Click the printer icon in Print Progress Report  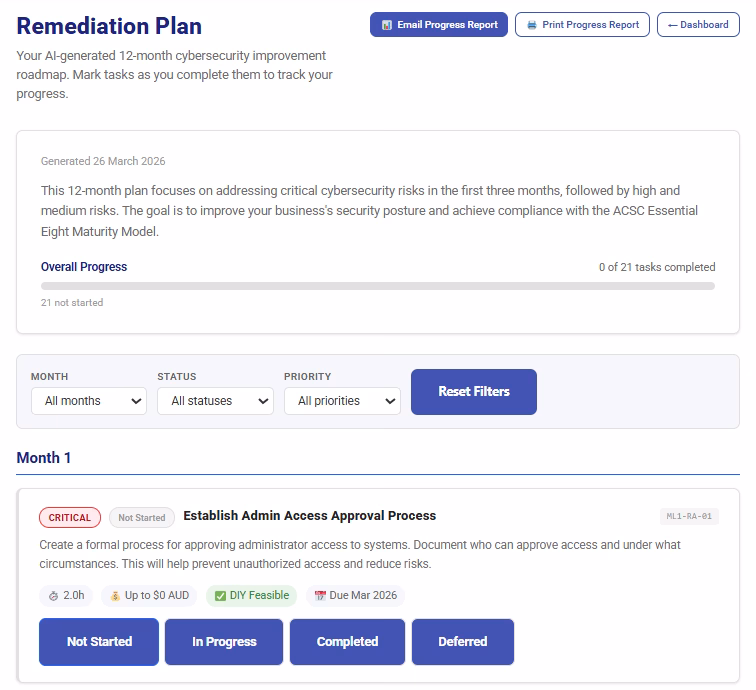pyautogui.click(x=531, y=25)
